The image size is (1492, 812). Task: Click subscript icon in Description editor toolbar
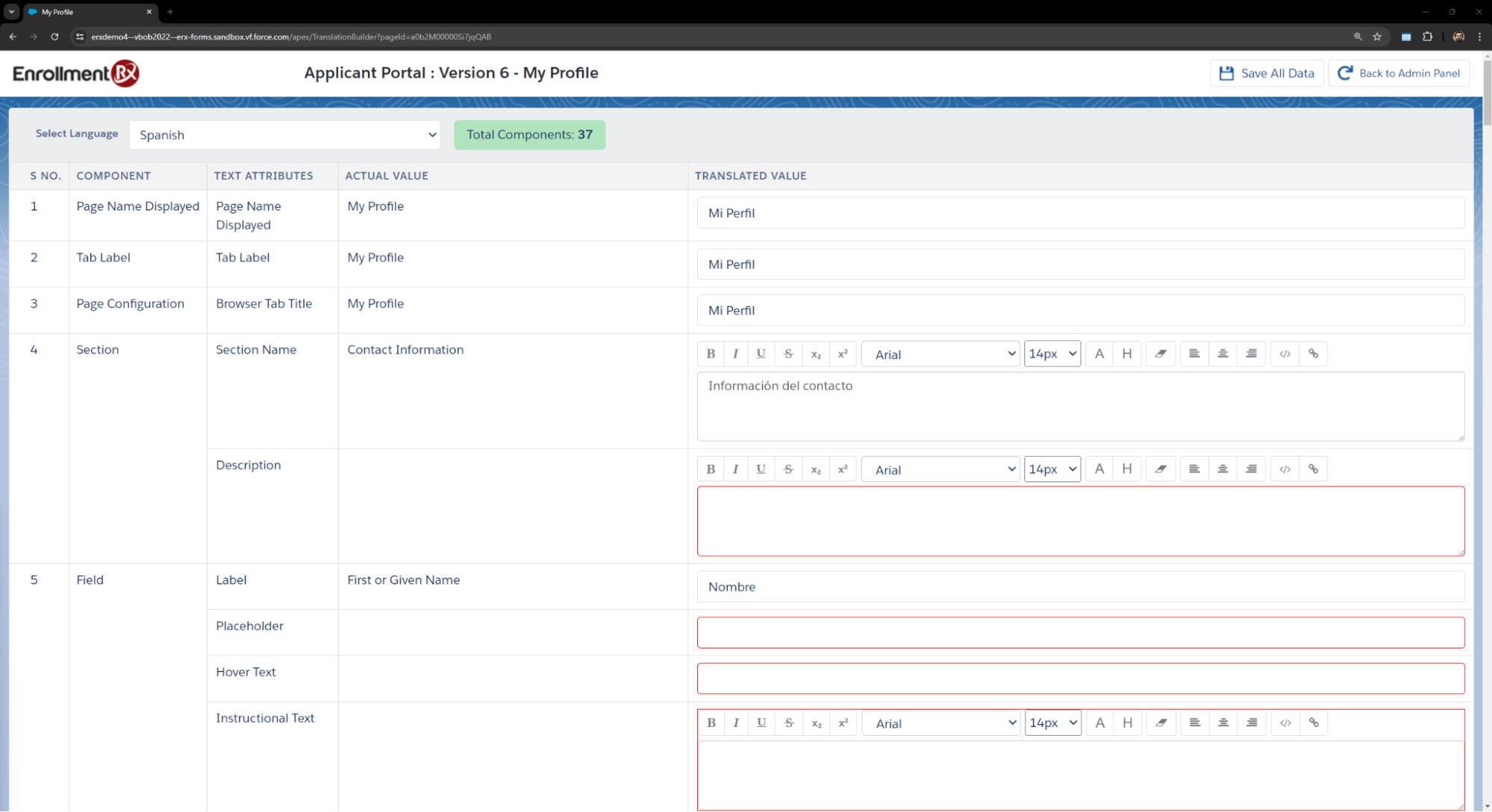pos(816,469)
